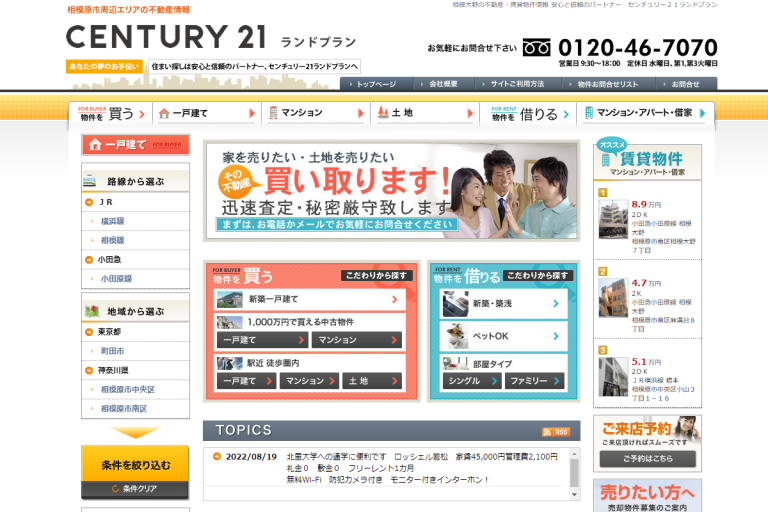Click ご予約はこちら button
The height and width of the screenshot is (512, 768).
648,459
